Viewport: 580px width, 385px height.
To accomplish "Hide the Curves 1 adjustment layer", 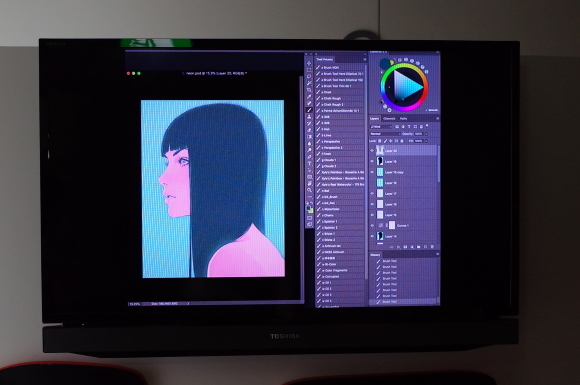I will pyautogui.click(x=372, y=225).
